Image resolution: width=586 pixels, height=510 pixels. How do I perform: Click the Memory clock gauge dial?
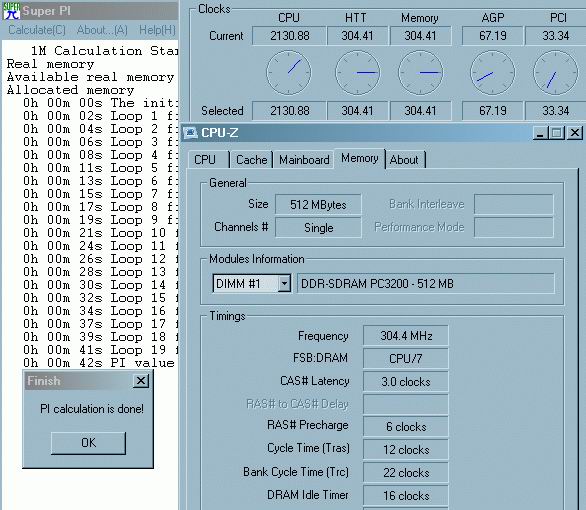pos(420,72)
